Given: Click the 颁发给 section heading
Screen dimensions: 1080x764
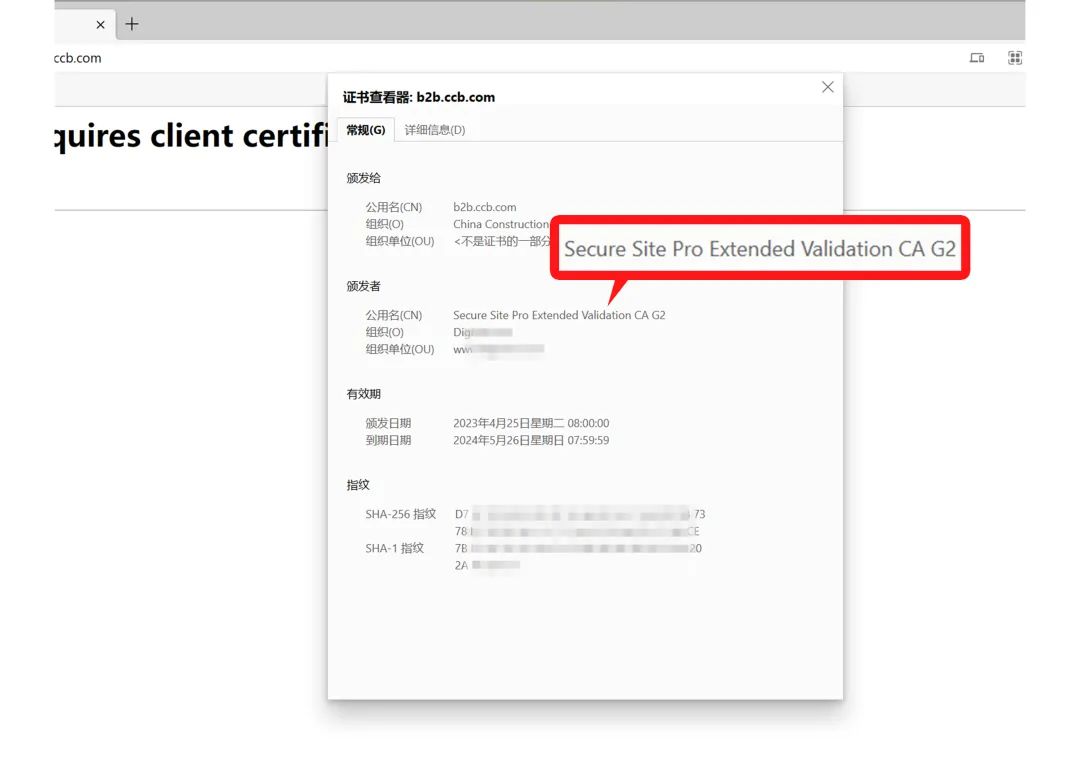Looking at the screenshot, I should (x=364, y=178).
